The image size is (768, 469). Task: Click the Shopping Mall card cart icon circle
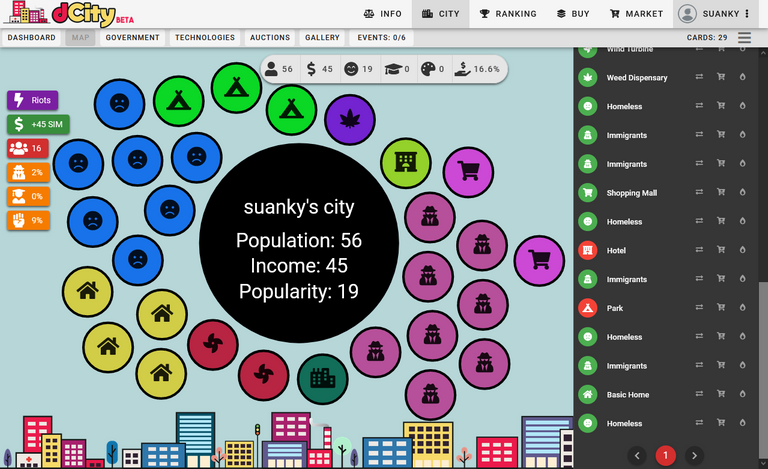pyautogui.click(x=588, y=192)
